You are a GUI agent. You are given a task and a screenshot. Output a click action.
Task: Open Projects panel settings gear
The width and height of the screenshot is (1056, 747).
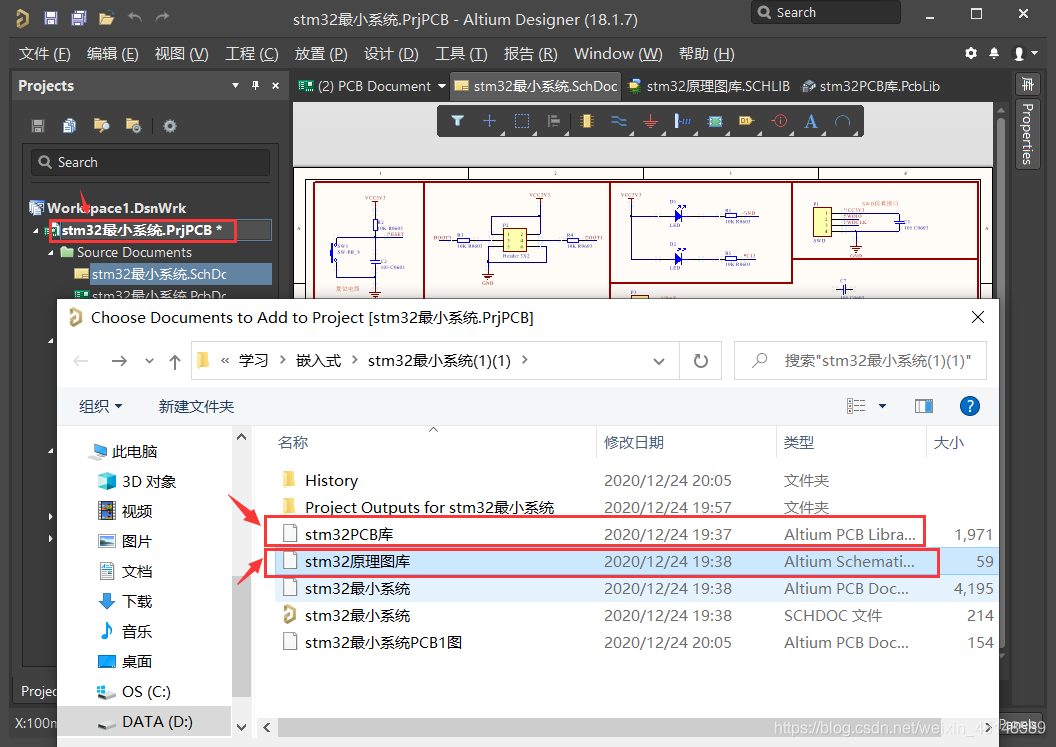tap(170, 126)
